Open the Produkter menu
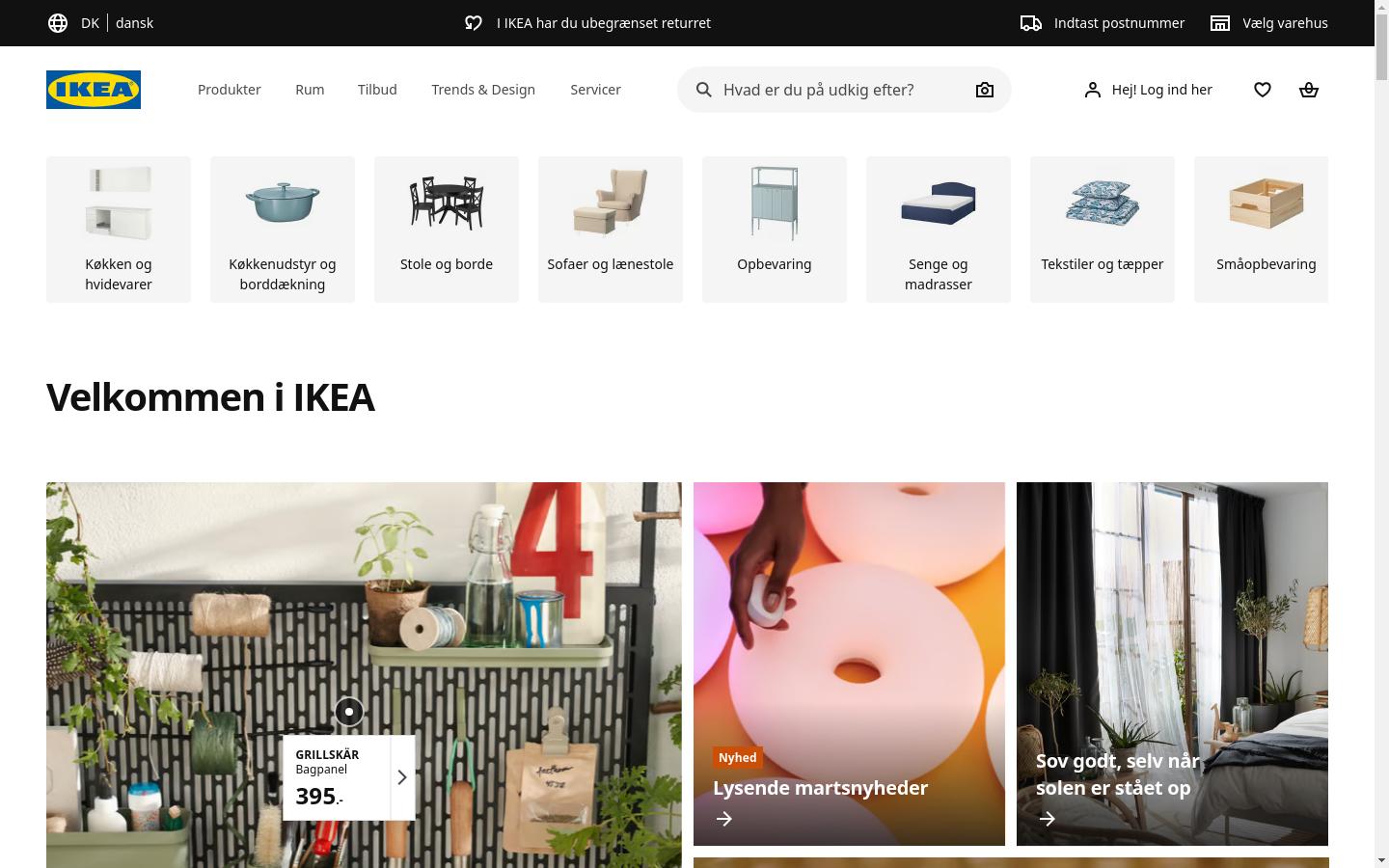Image resolution: width=1389 pixels, height=868 pixels. (x=229, y=90)
